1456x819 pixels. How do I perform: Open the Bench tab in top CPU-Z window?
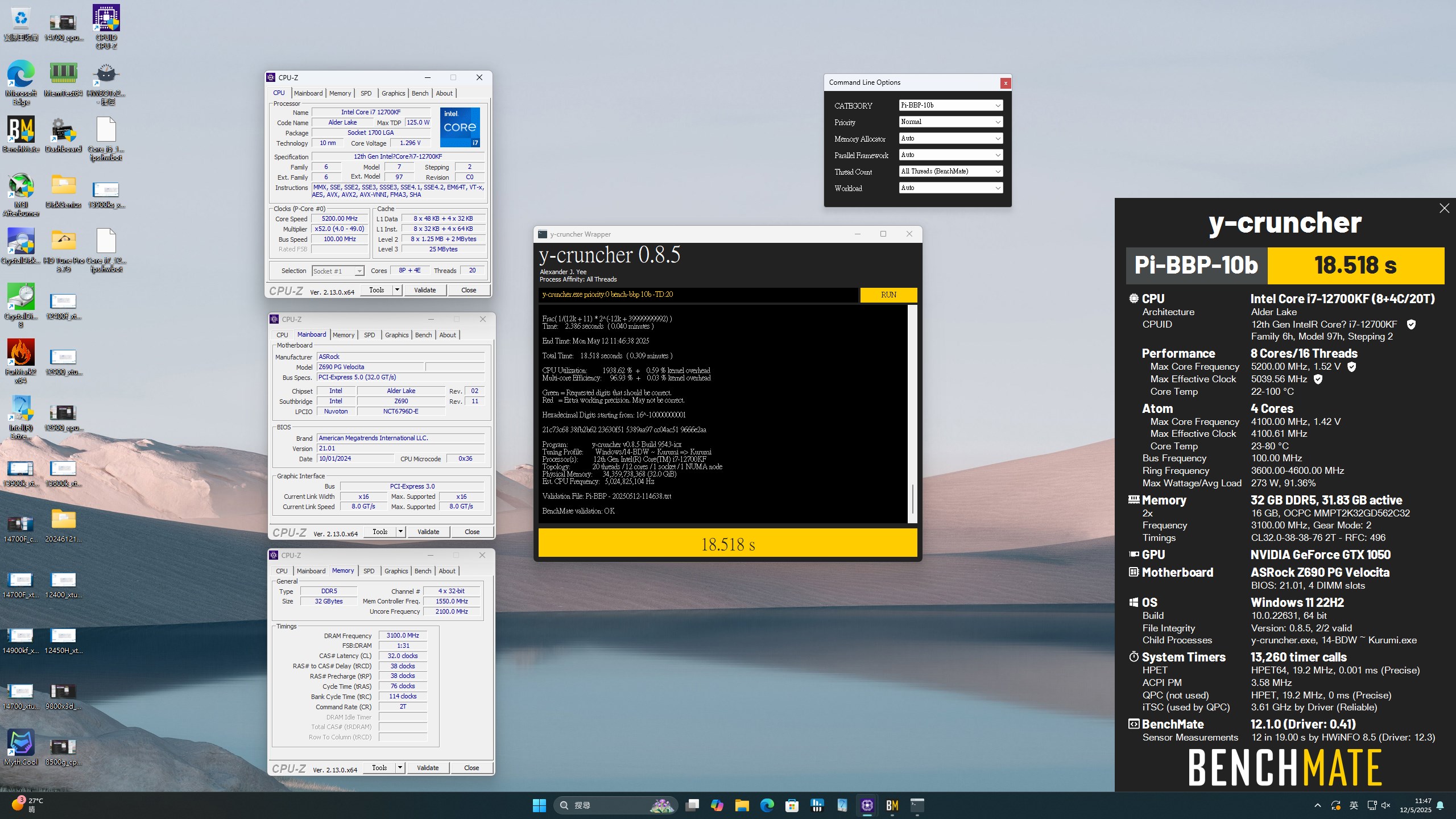tap(420, 93)
